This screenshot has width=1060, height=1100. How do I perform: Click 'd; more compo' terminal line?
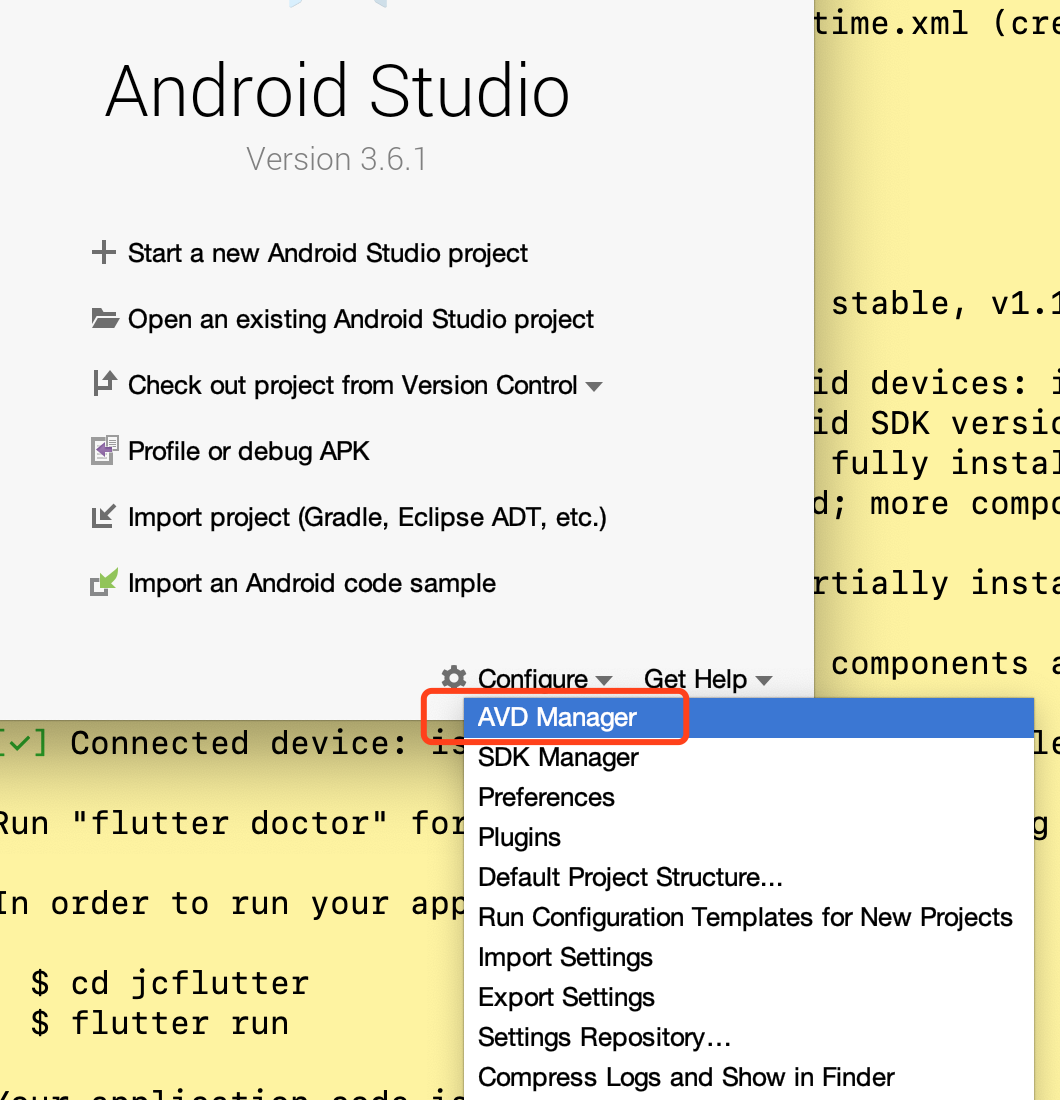(x=937, y=504)
